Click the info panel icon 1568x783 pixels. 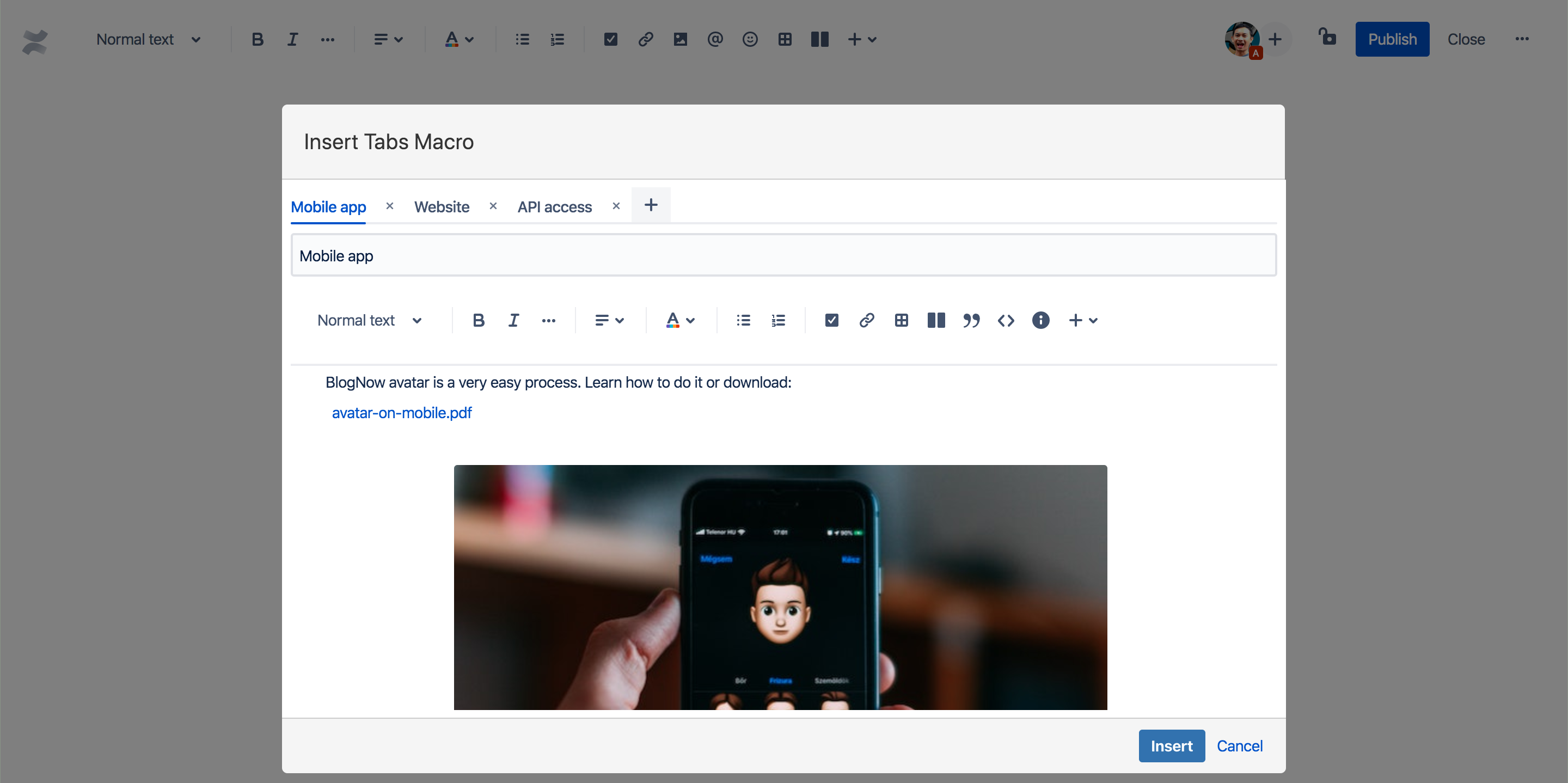[1041, 320]
